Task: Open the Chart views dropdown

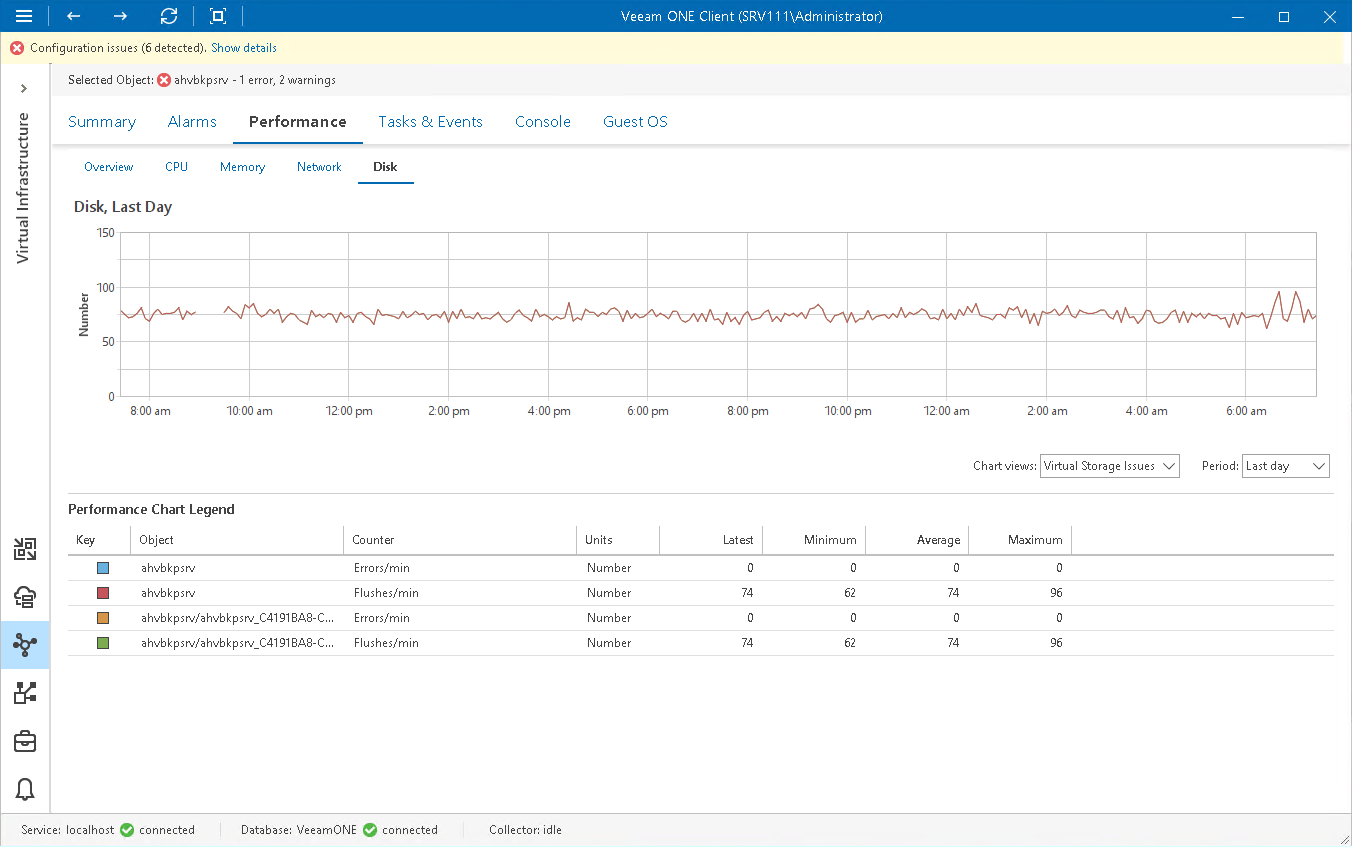Action: (1109, 465)
